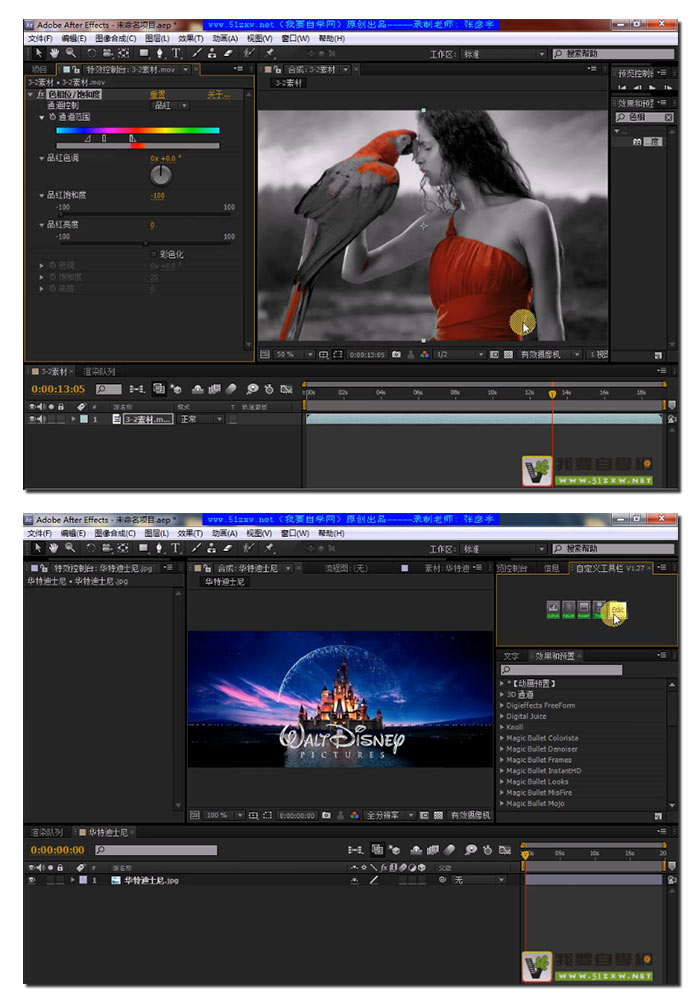This screenshot has height=998, width=700.
Task: Click the Brainstorm icon in upper timeline
Action: [x=253, y=388]
